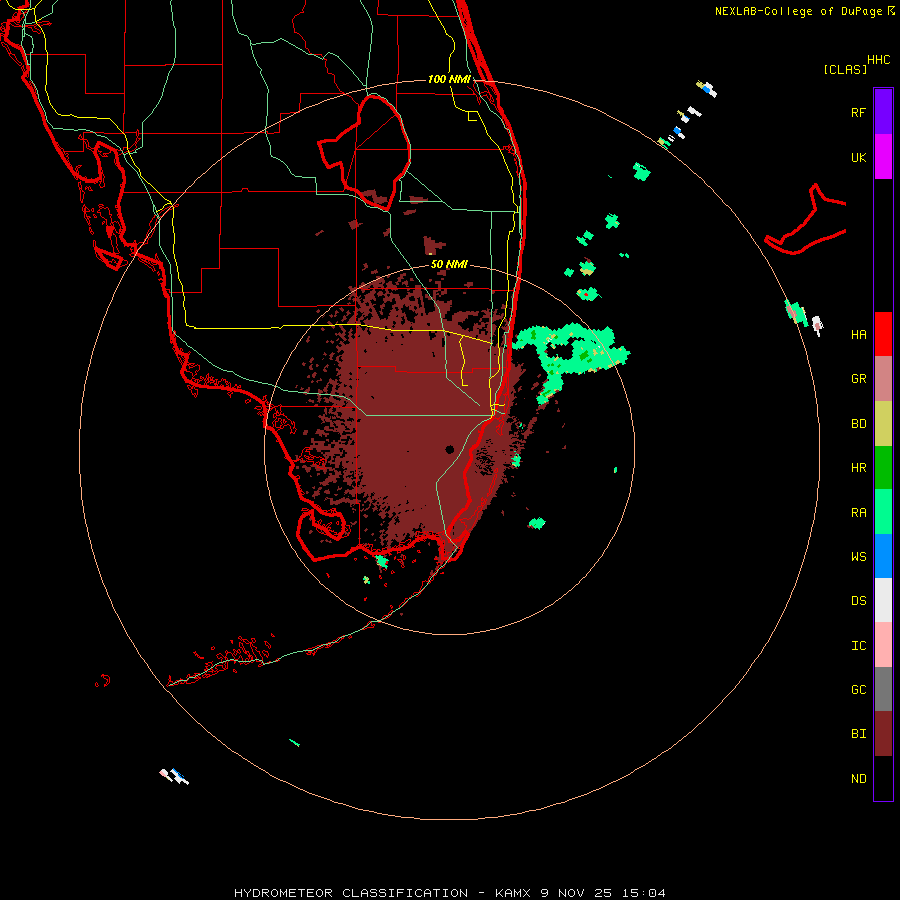The height and width of the screenshot is (900, 900).
Task: Click the HYDROMETEOR CLASSIFICATION title text
Action: [351, 893]
